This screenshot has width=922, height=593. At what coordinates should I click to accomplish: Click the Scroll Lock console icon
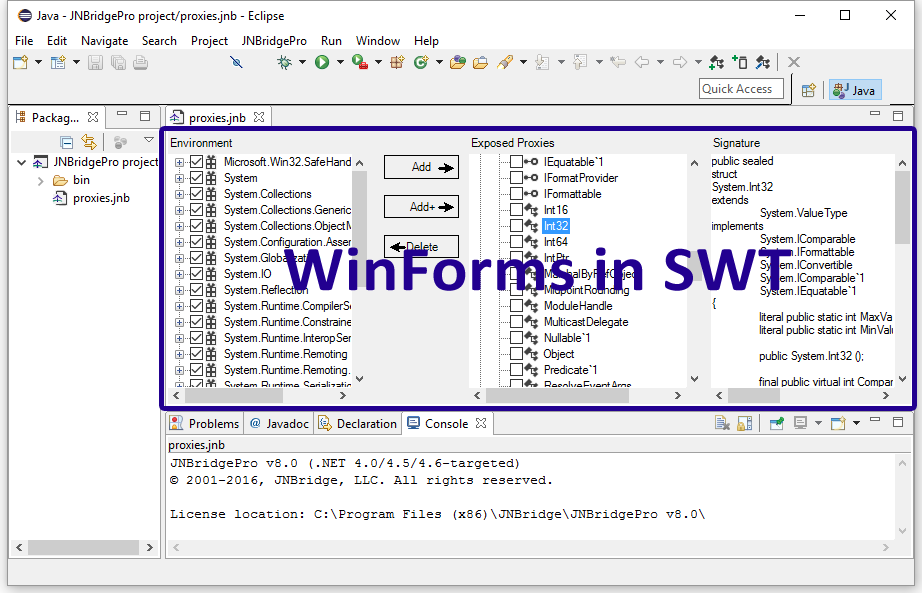click(x=744, y=424)
